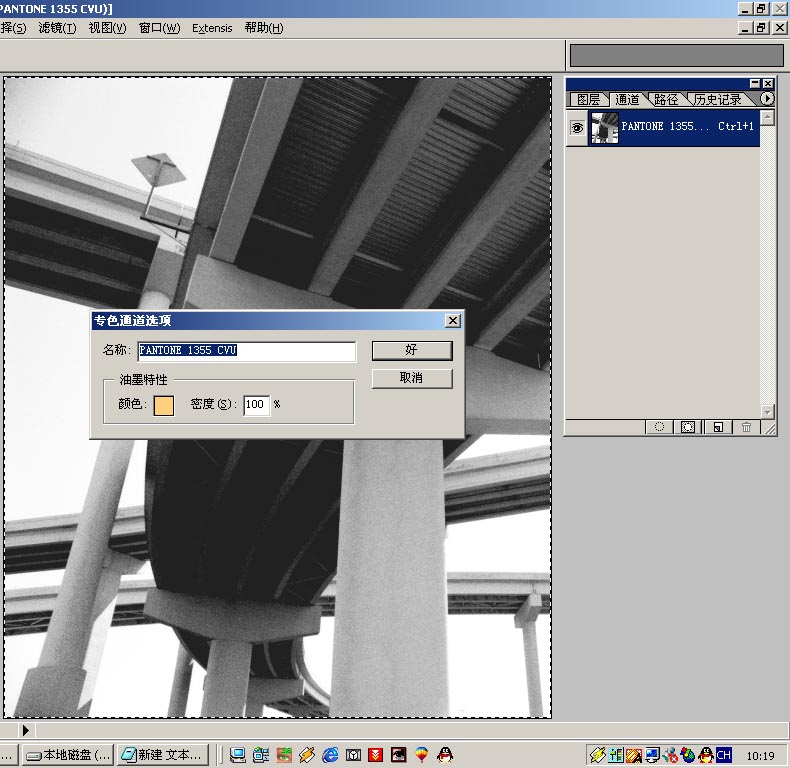The image size is (790, 768).
Task: Open 本地磁盘 taskbar window button
Action: (68, 755)
